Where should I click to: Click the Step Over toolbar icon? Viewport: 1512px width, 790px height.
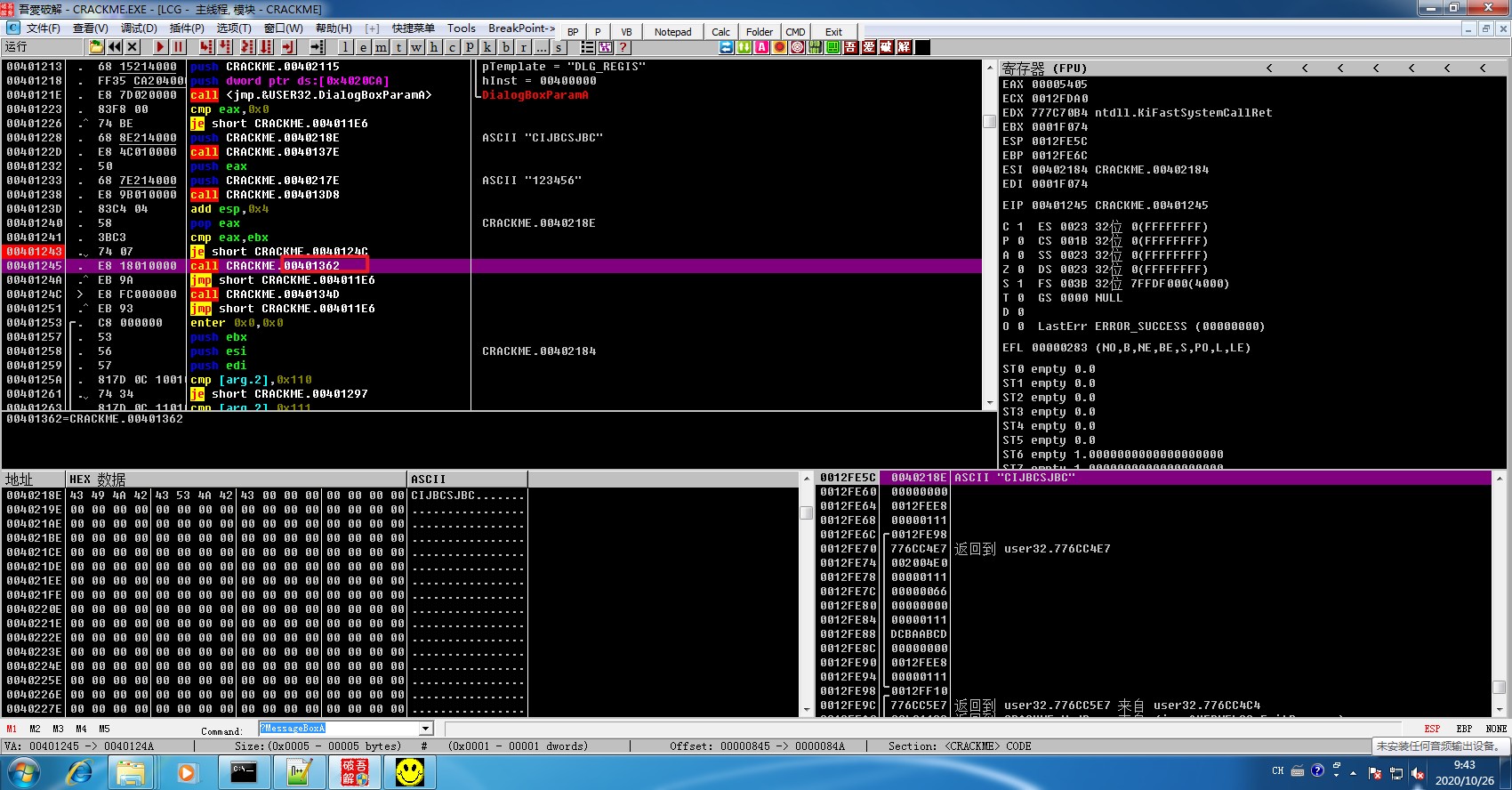coord(225,47)
